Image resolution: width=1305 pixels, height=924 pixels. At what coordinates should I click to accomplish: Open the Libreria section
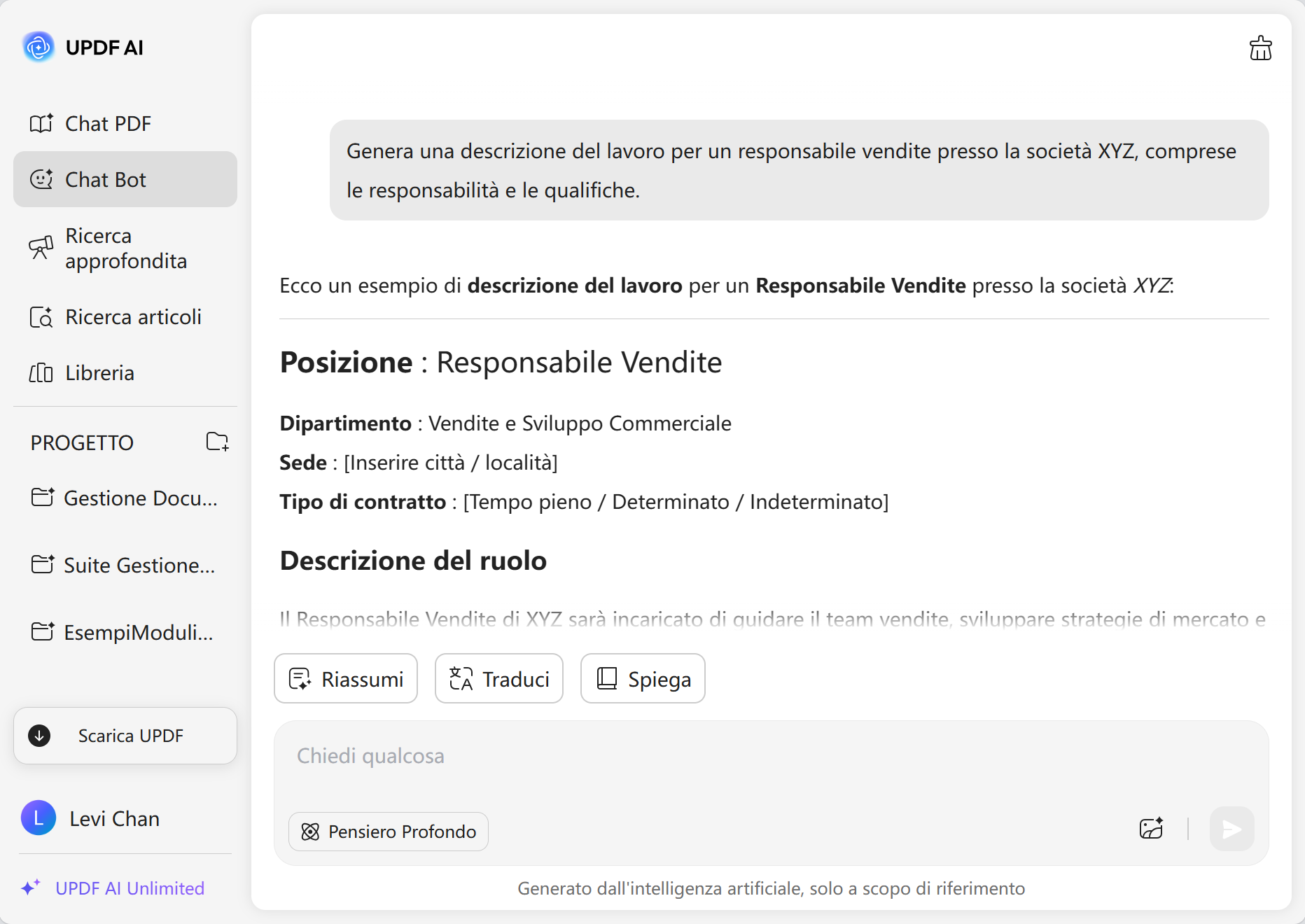tap(99, 373)
